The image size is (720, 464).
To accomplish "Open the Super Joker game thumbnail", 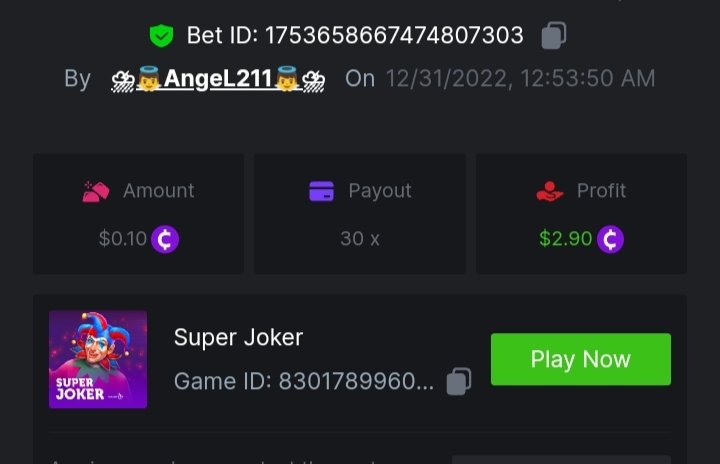I will 98,359.
